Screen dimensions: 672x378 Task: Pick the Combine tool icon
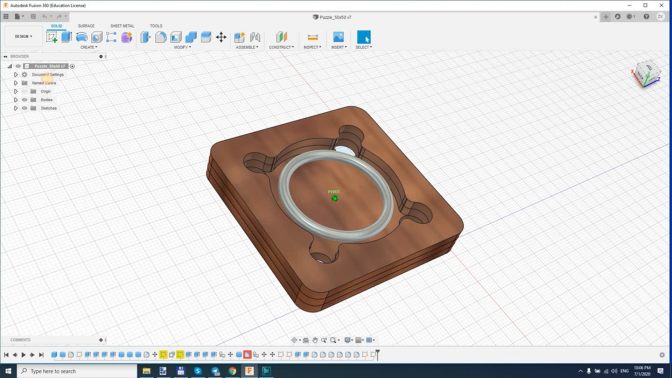click(191, 37)
